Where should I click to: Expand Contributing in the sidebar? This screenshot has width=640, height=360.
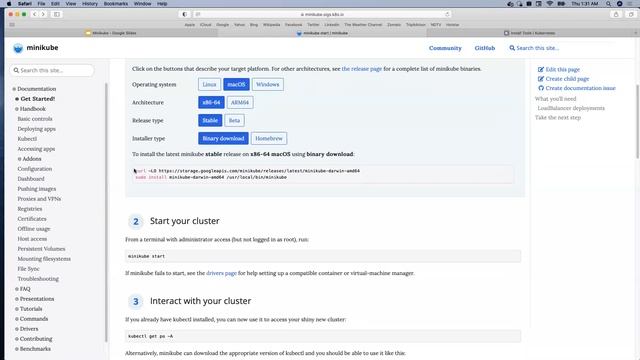coord(17,339)
